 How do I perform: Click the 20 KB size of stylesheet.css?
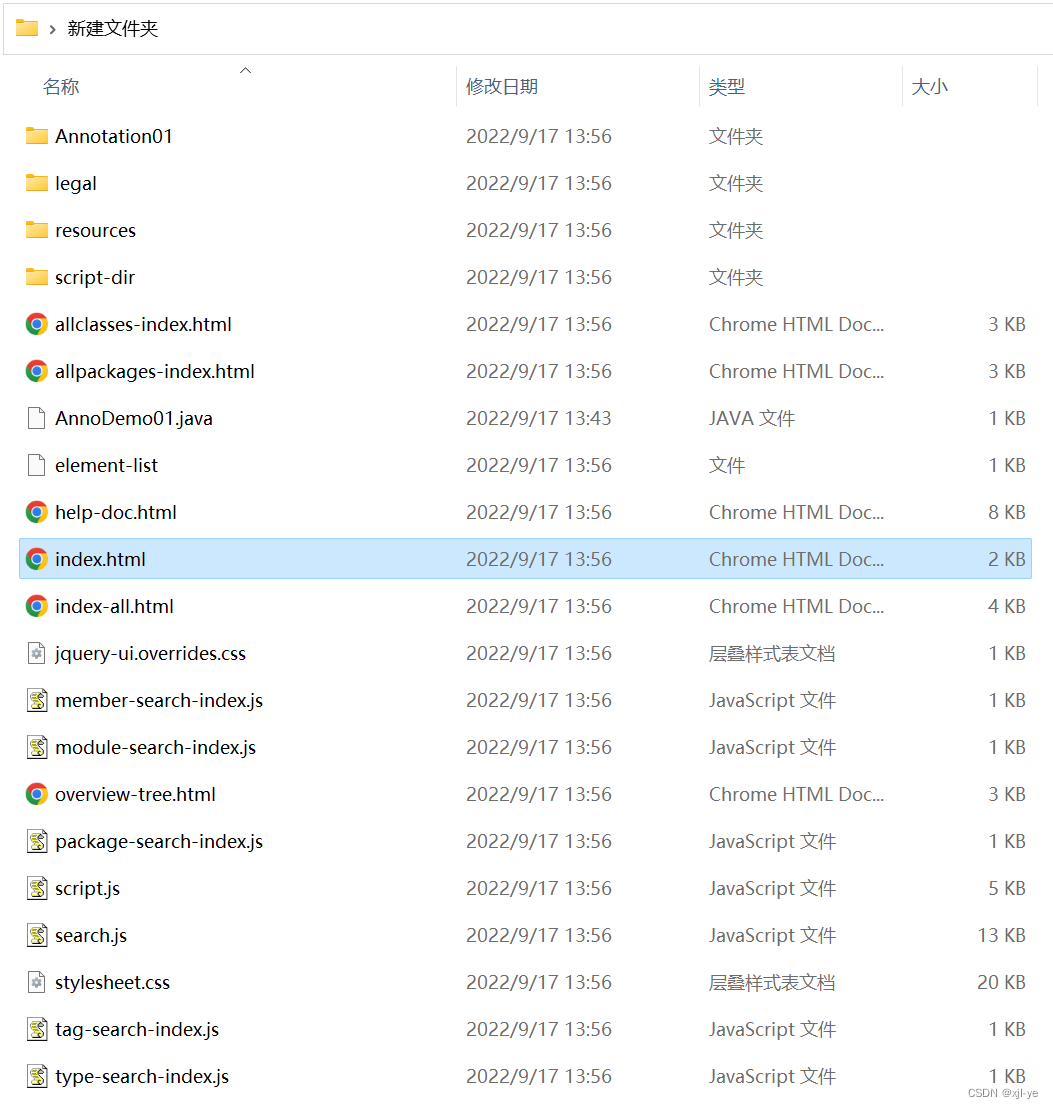[1001, 982]
